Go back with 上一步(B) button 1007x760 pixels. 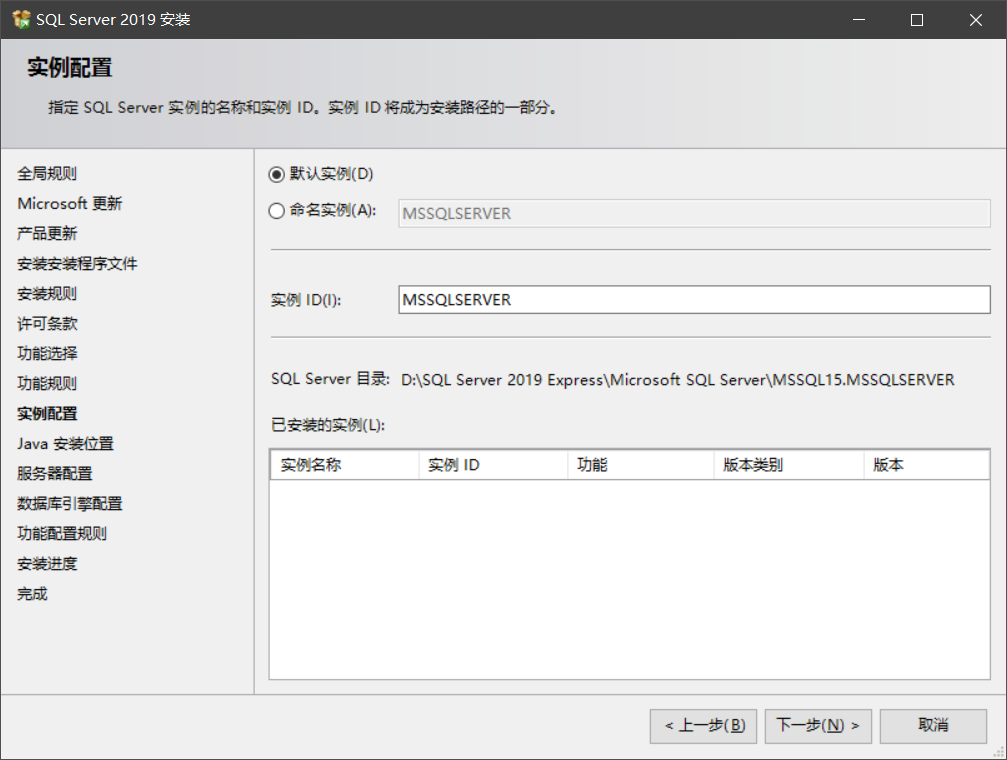pos(703,726)
